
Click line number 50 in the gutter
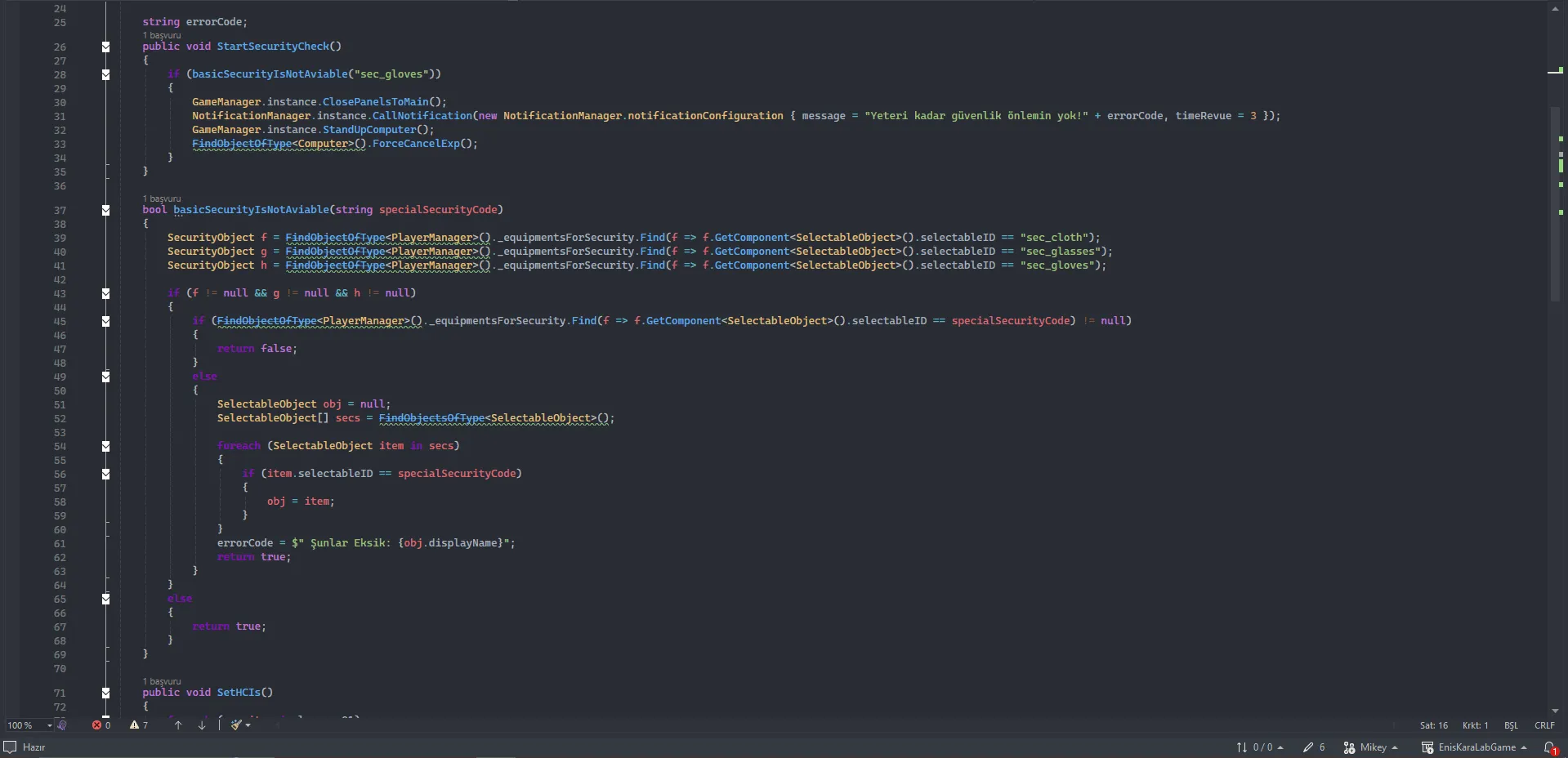pyautogui.click(x=60, y=390)
